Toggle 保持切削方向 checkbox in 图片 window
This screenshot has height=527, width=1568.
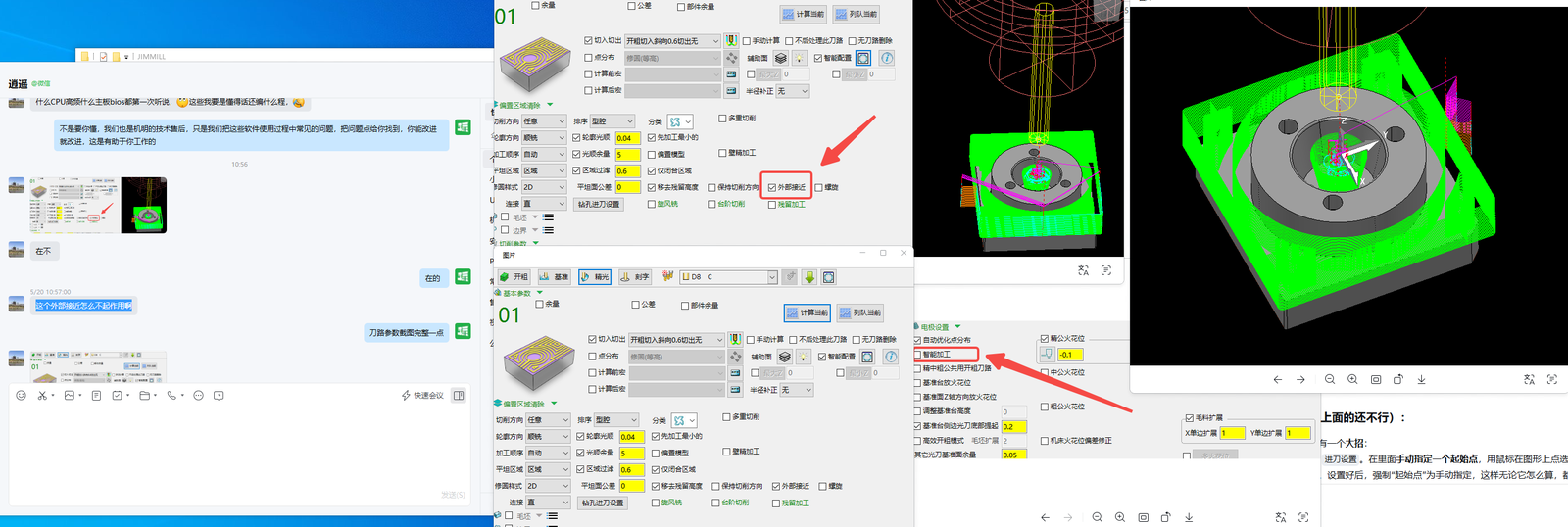click(x=713, y=486)
